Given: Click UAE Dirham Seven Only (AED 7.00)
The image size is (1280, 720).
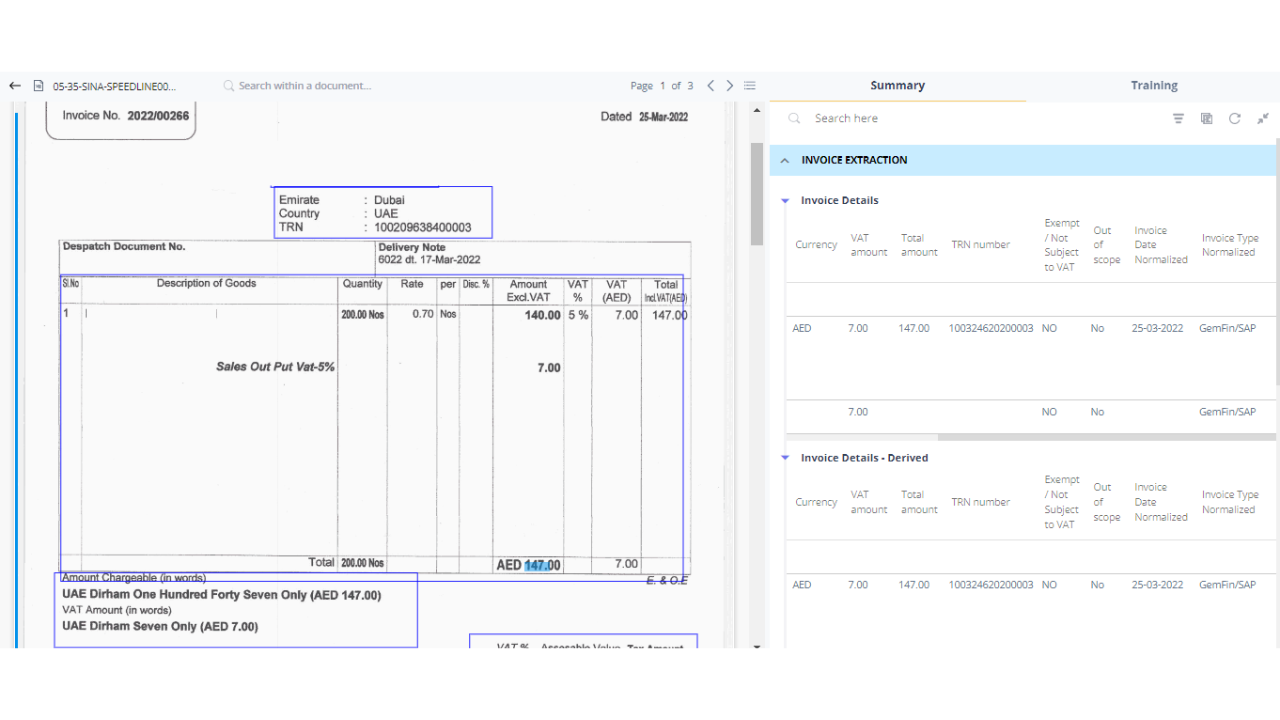Looking at the screenshot, I should [160, 627].
